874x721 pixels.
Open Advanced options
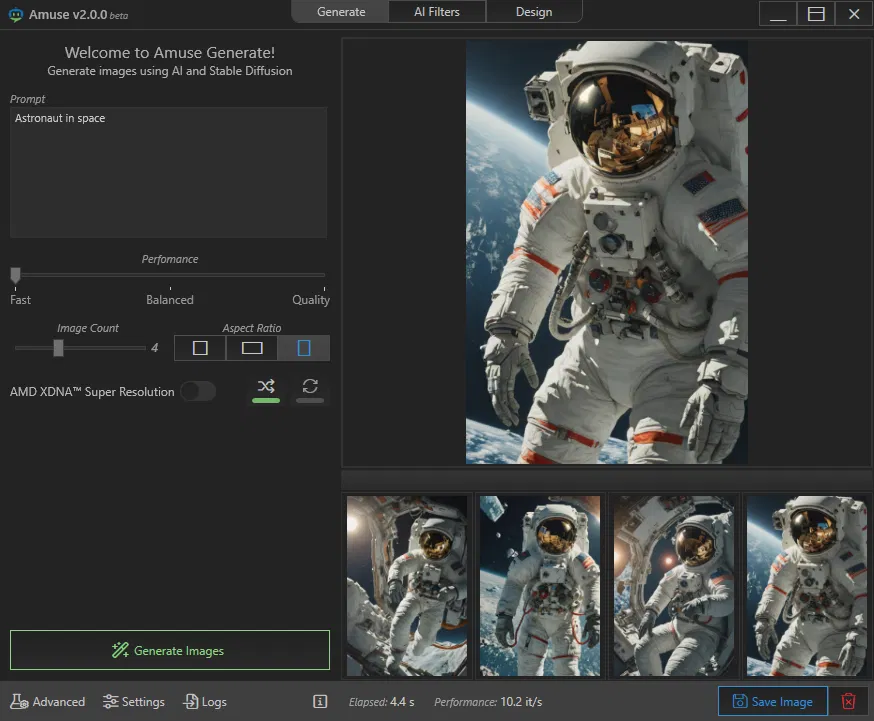click(48, 702)
